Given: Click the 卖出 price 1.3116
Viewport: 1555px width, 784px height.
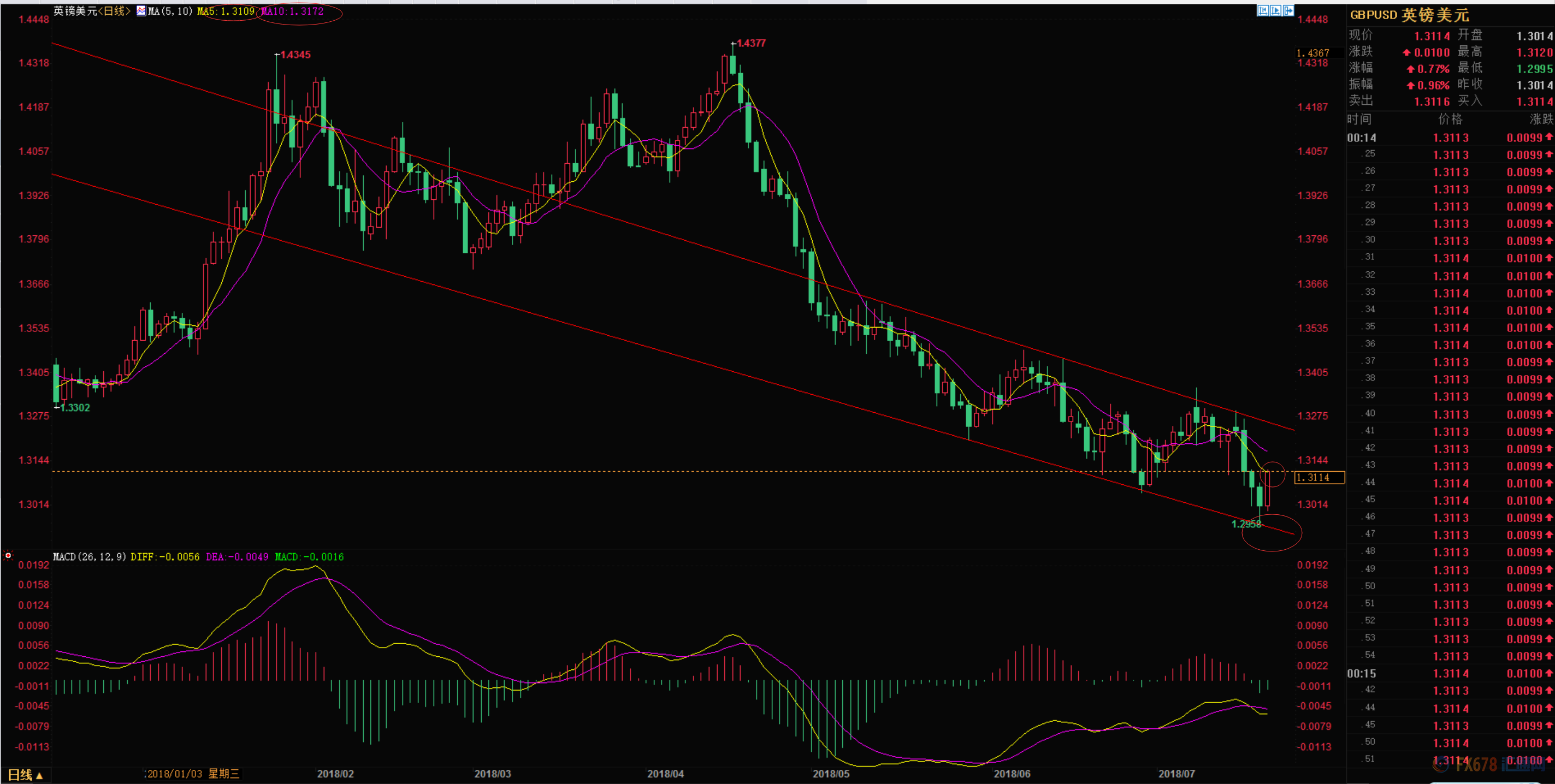Looking at the screenshot, I should pos(1432,102).
